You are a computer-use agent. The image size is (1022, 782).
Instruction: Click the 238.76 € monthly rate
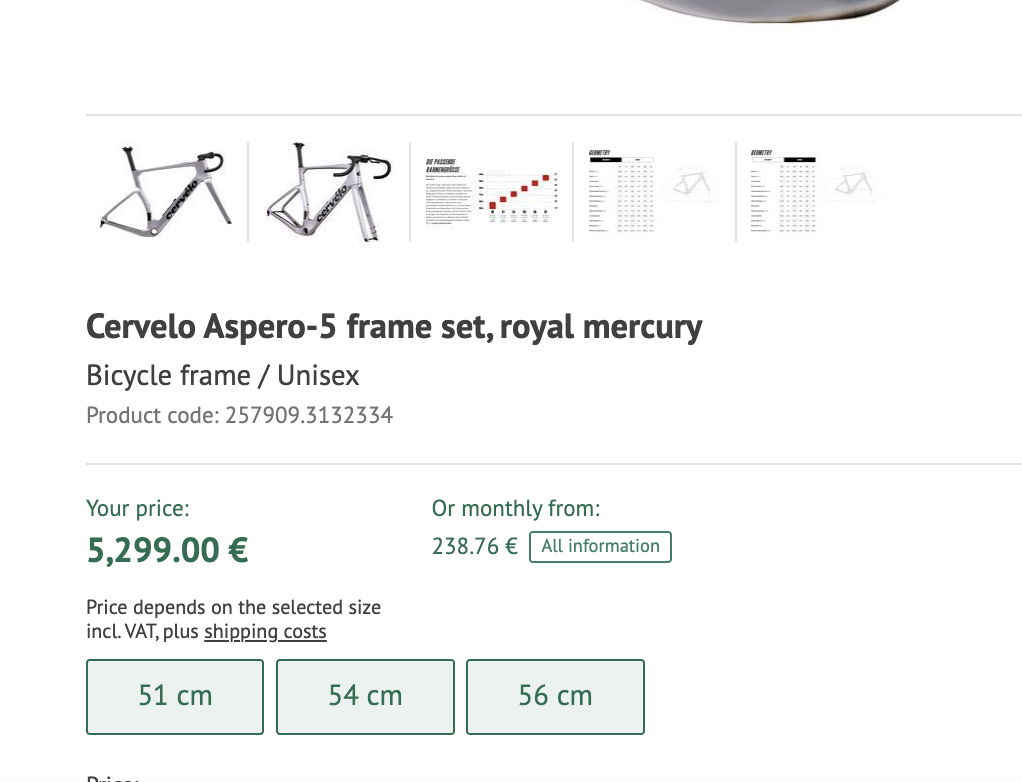474,547
